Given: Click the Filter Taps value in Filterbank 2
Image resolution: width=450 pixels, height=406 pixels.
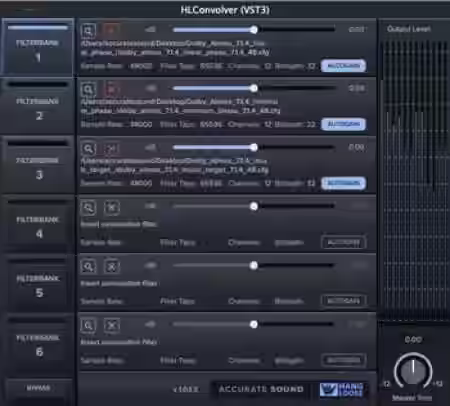Looking at the screenshot, I should click(211, 125).
